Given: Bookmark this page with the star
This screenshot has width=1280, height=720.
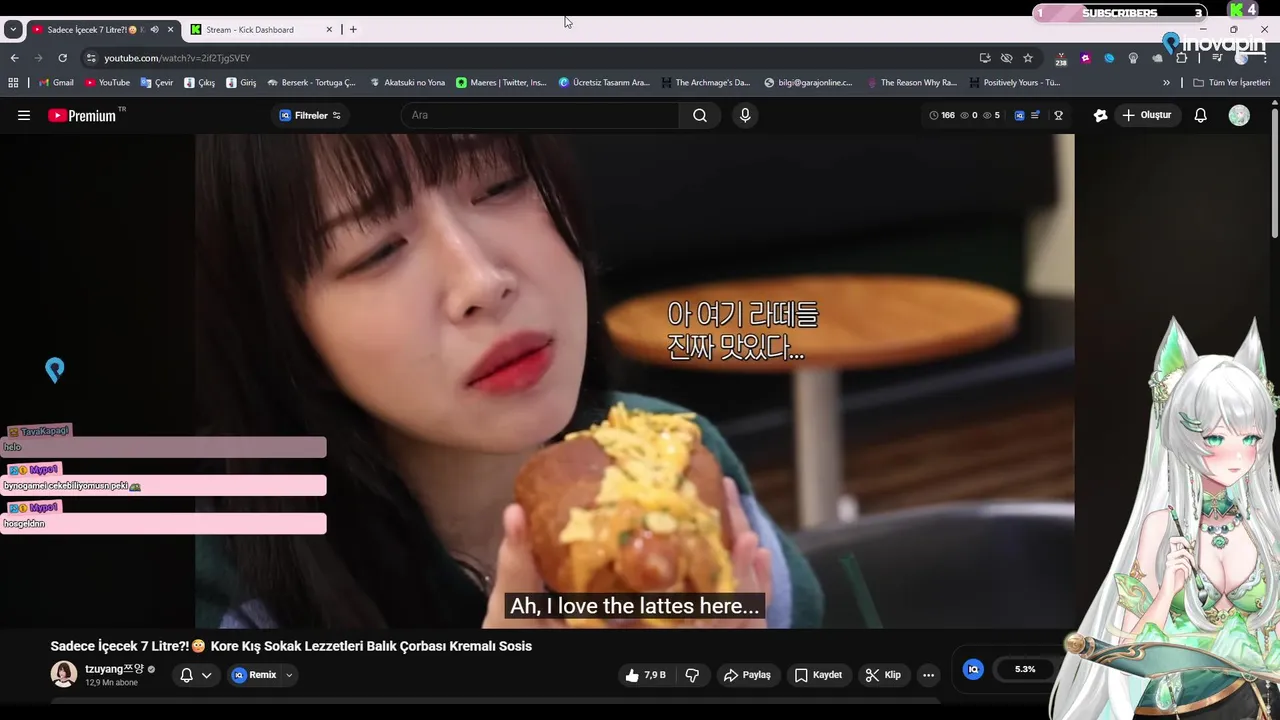Looking at the screenshot, I should pos(1028,58).
